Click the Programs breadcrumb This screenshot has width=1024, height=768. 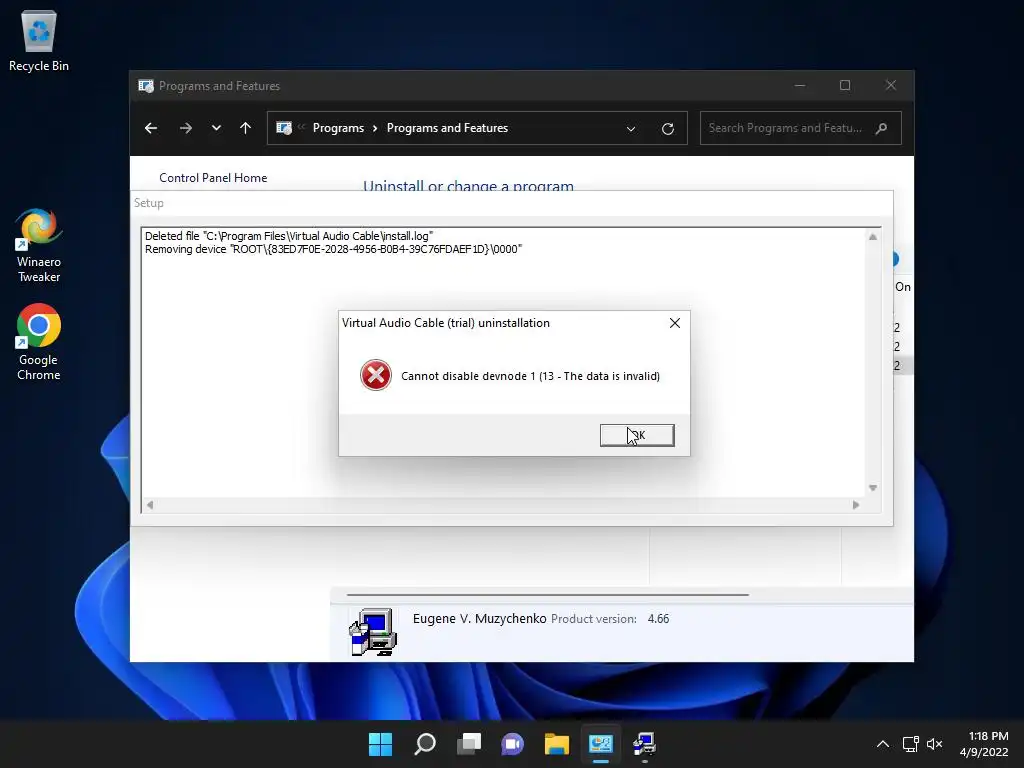(x=338, y=128)
